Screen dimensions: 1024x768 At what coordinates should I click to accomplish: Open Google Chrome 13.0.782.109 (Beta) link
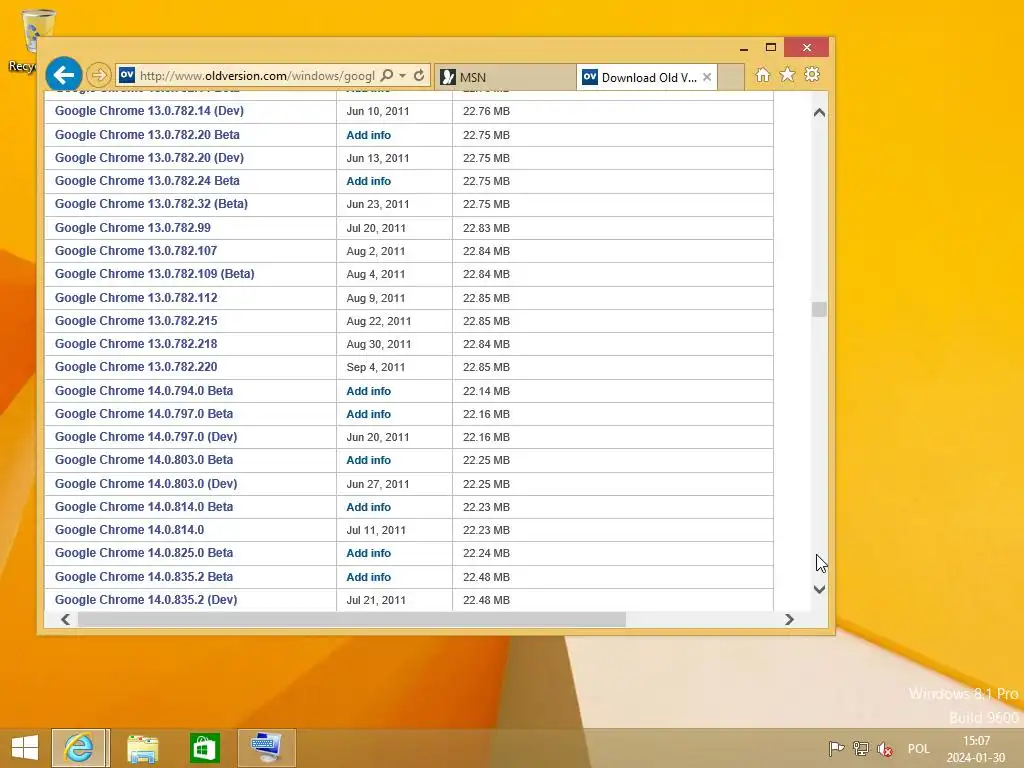tap(155, 274)
